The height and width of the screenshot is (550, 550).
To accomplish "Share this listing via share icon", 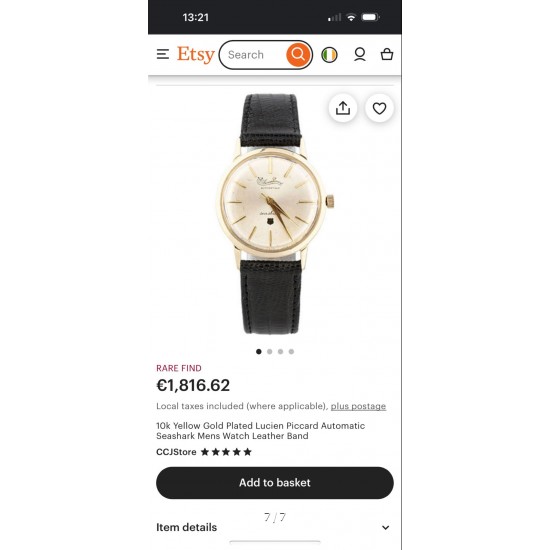I will 343,108.
